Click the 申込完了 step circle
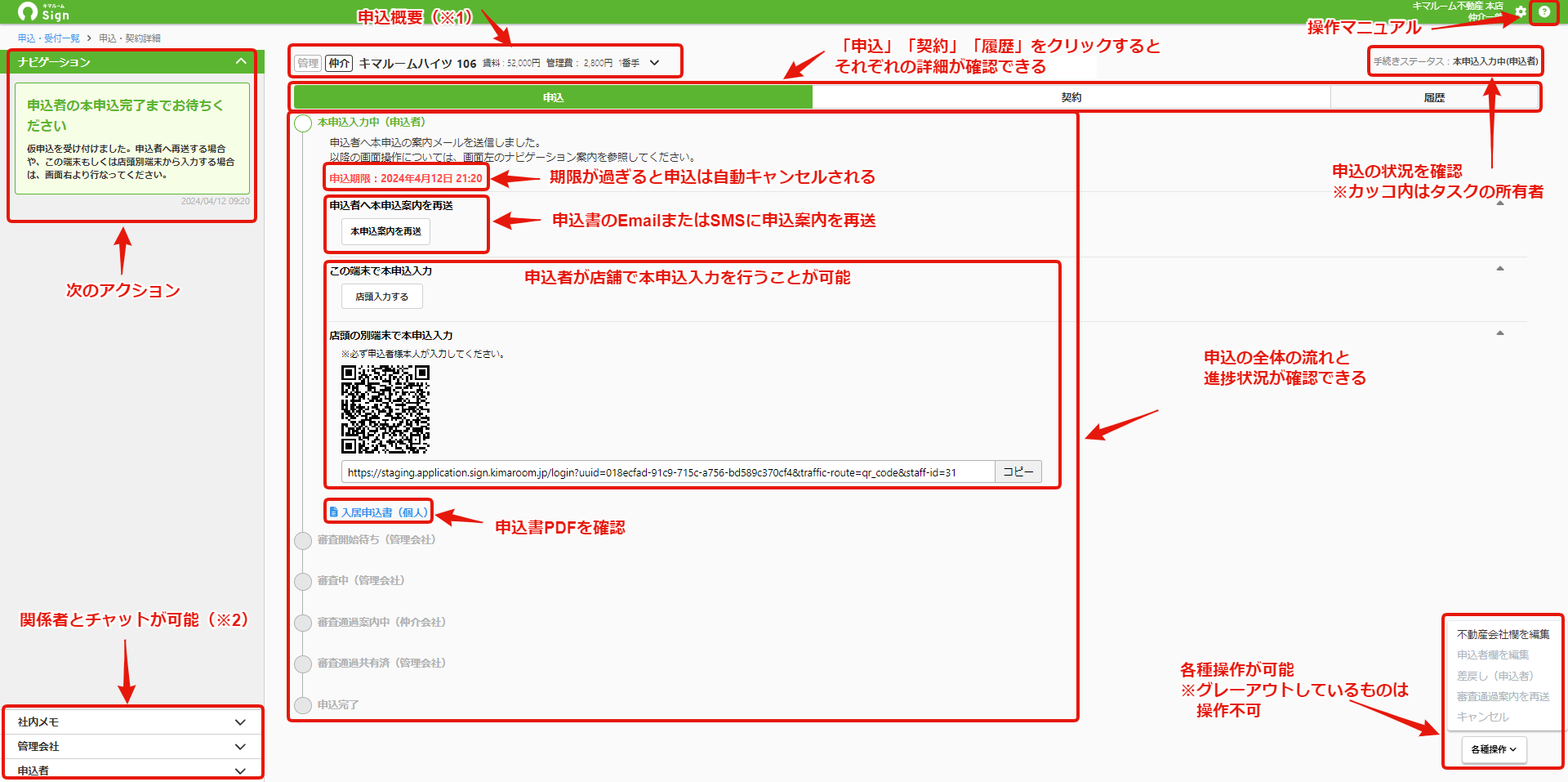This screenshot has height=782, width=1568. point(303,705)
